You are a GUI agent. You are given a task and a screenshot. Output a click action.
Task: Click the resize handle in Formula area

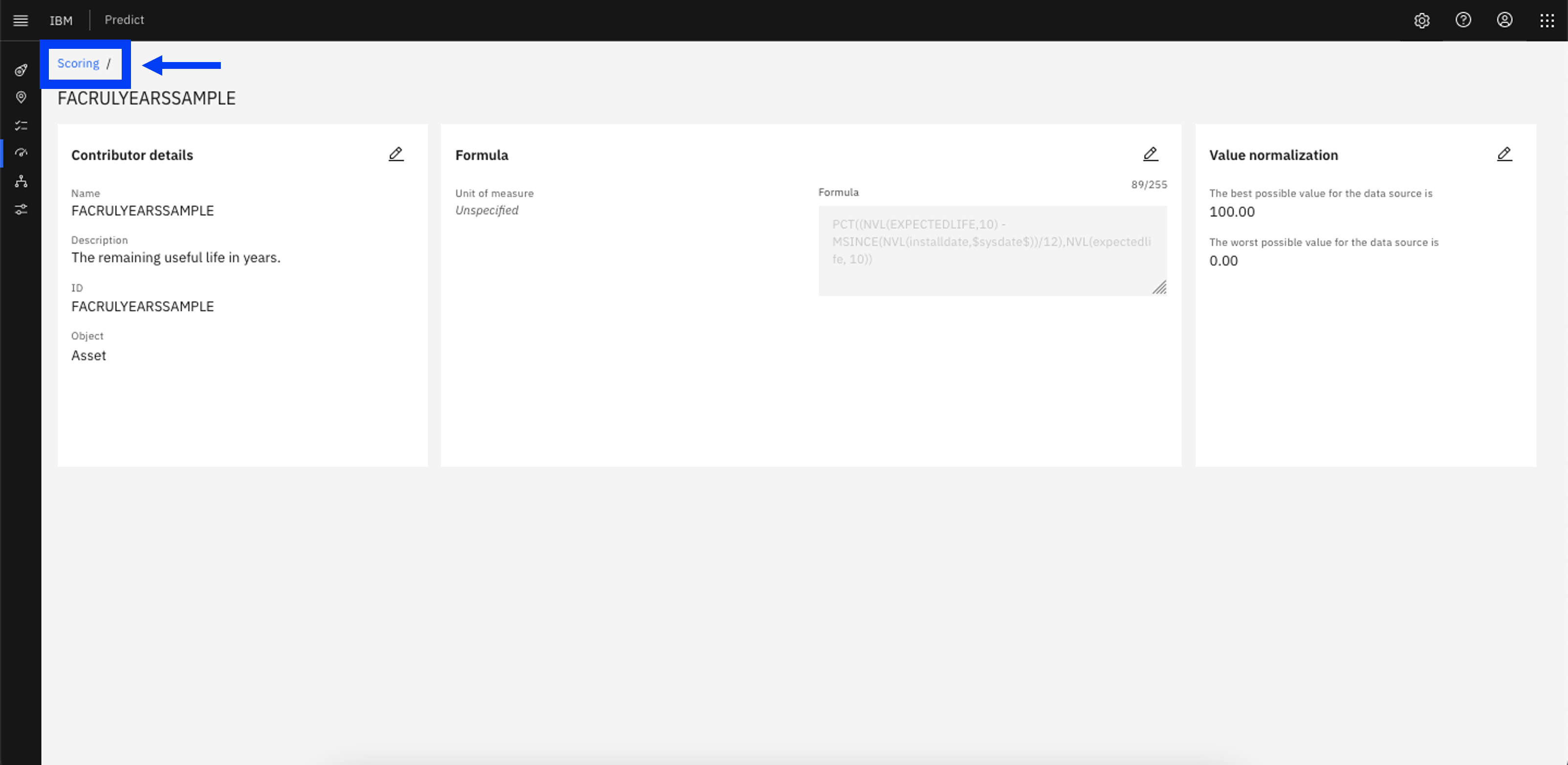click(x=1160, y=288)
